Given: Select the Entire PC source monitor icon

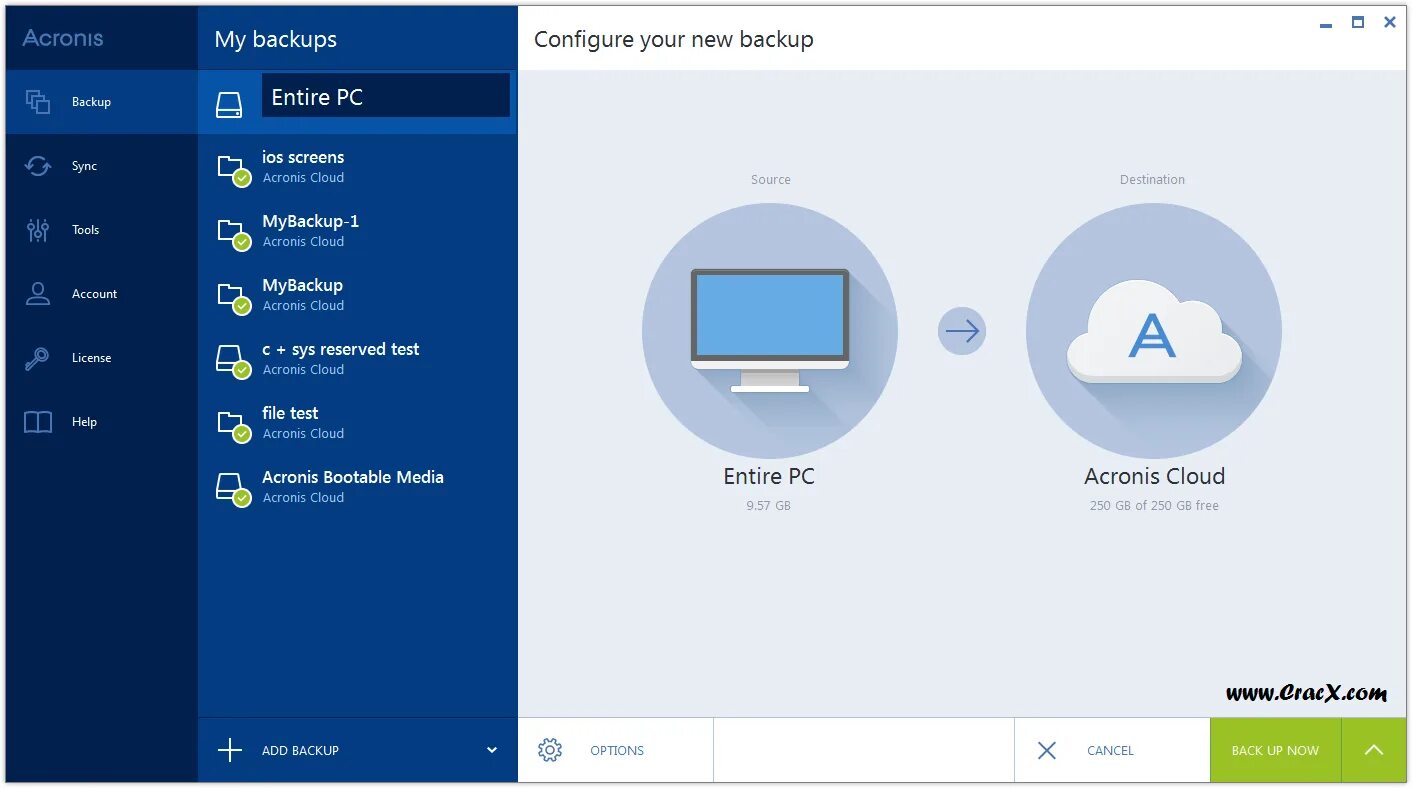Looking at the screenshot, I should point(769,331).
